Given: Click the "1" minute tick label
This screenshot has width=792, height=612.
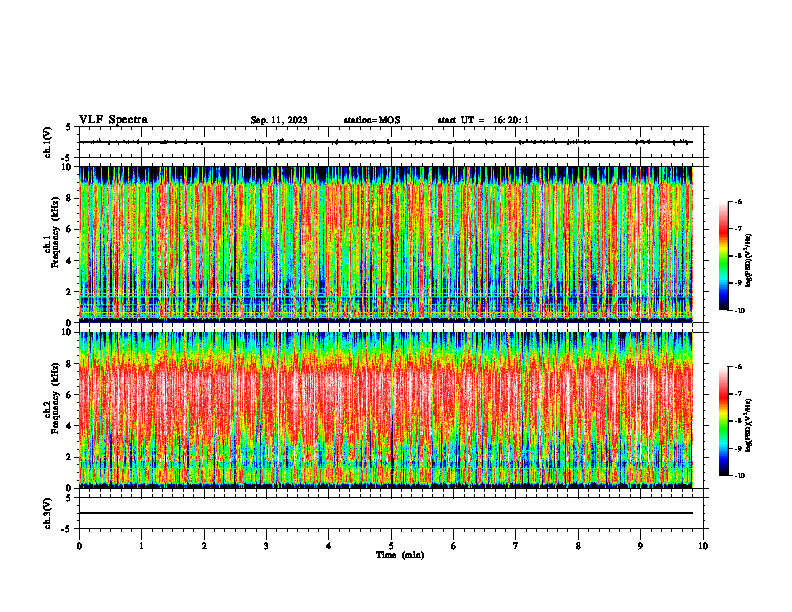Looking at the screenshot, I should [141, 546].
